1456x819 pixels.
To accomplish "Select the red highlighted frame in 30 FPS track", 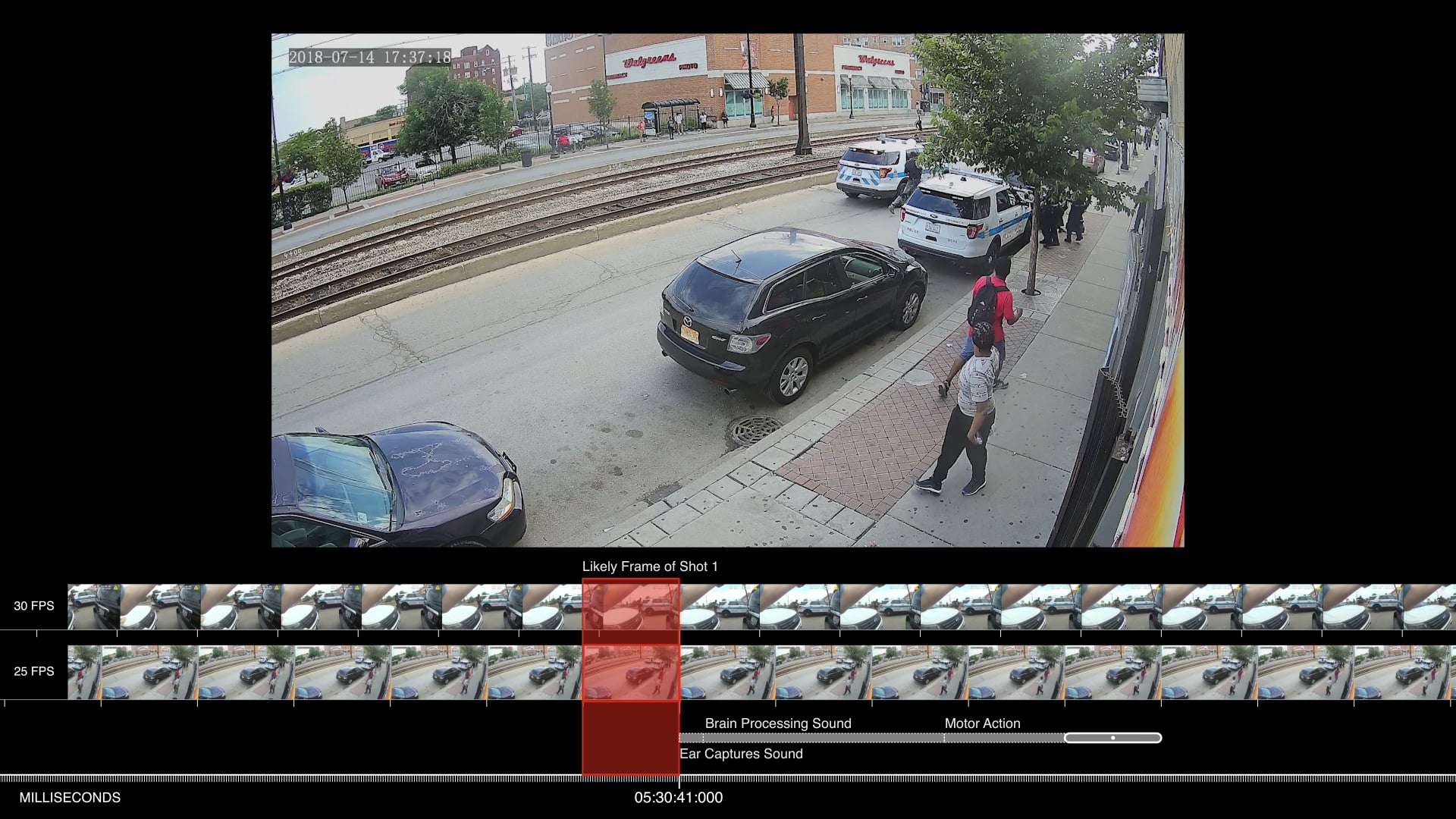I will point(630,606).
